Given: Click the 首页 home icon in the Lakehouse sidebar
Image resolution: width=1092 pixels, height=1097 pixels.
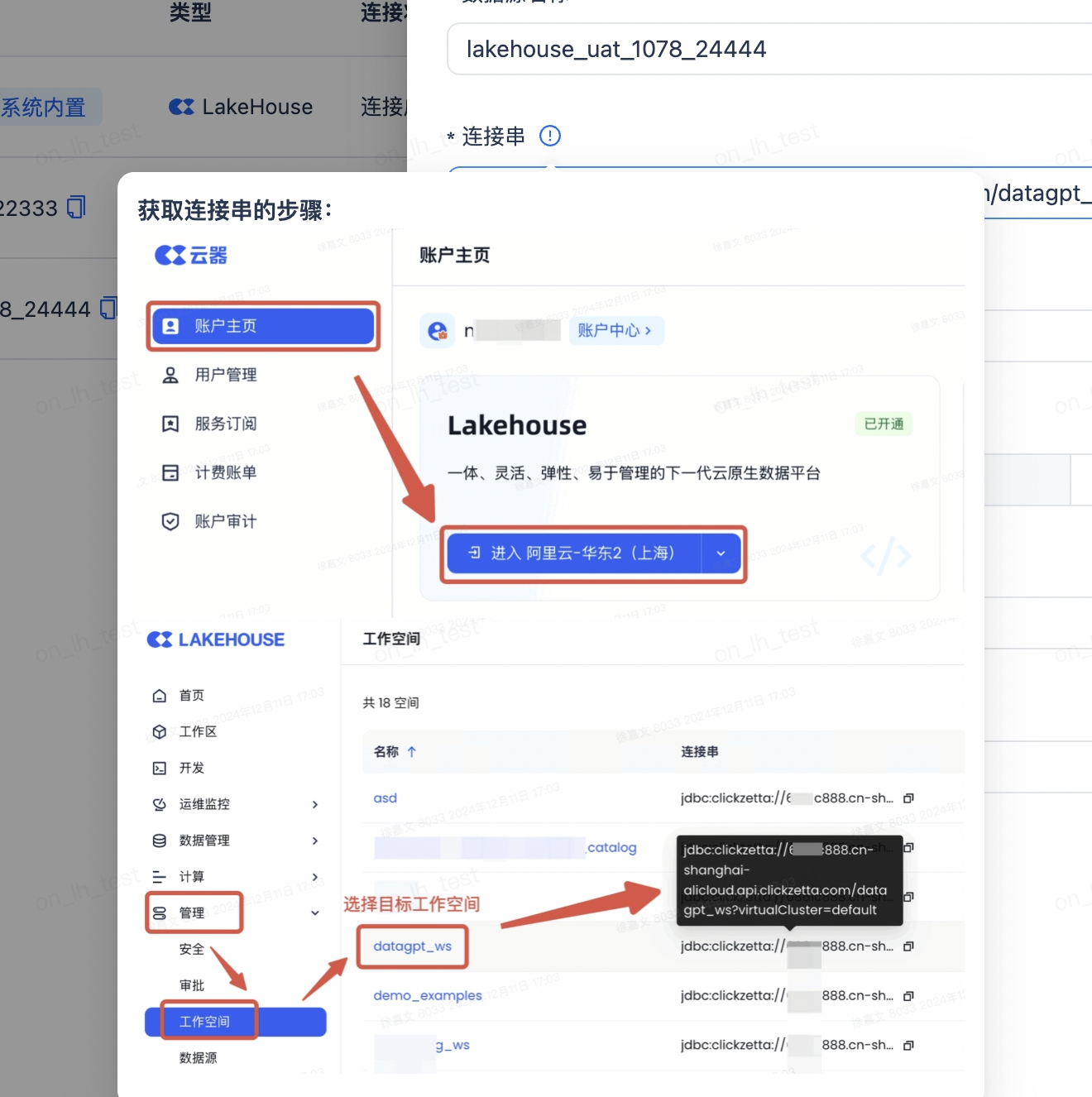Looking at the screenshot, I should [160, 696].
